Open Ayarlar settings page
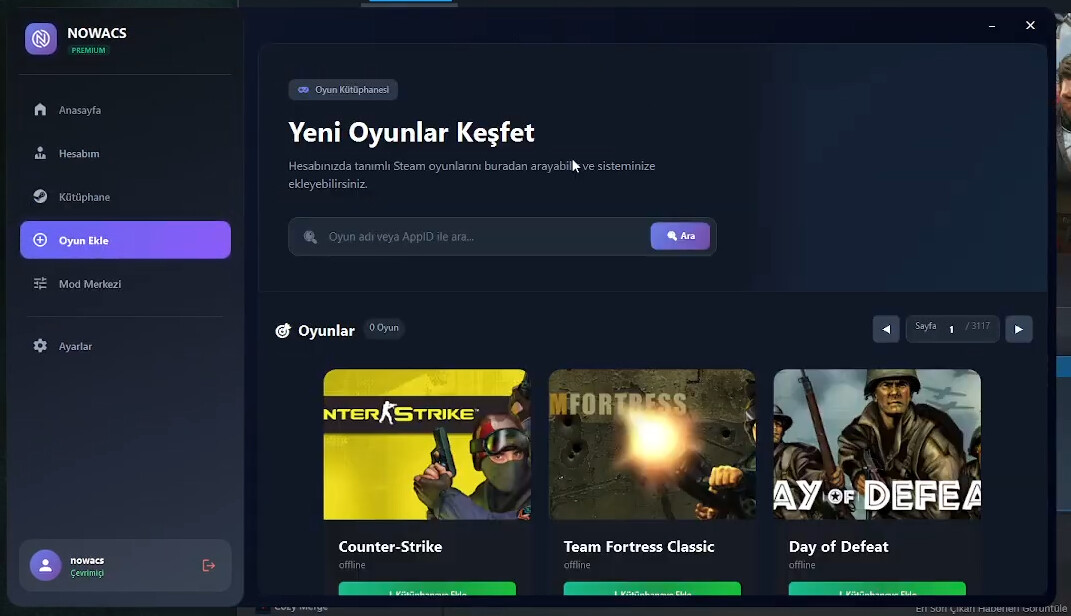The height and width of the screenshot is (616, 1071). click(x=125, y=346)
